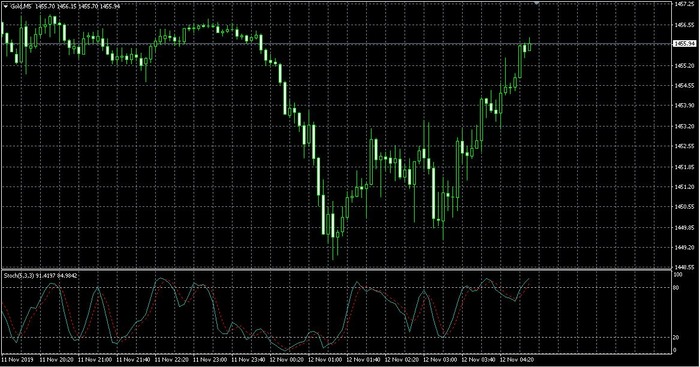Click the 12 Nov 03:00 time label
700x367 pixels.
click(x=440, y=359)
